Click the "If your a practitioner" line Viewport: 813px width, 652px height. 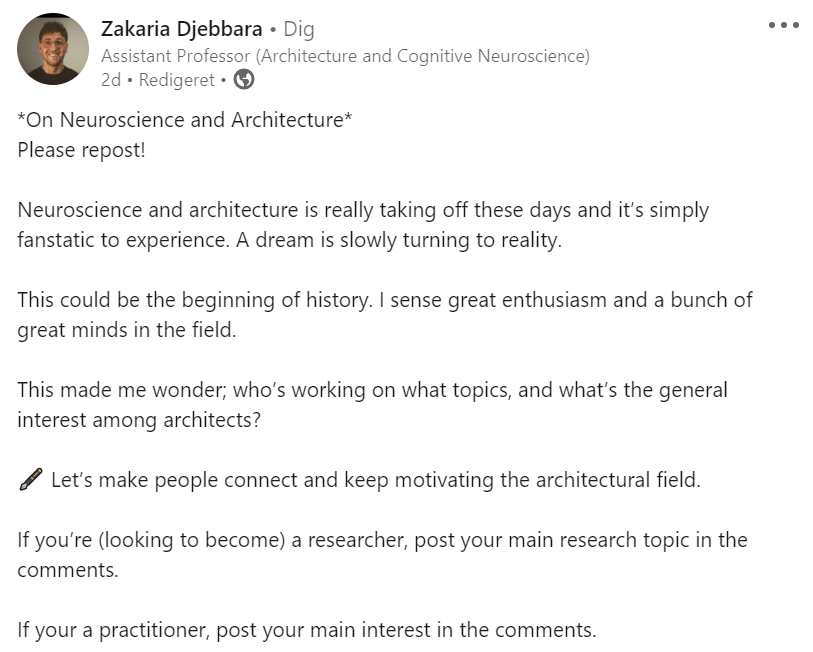[x=306, y=630]
